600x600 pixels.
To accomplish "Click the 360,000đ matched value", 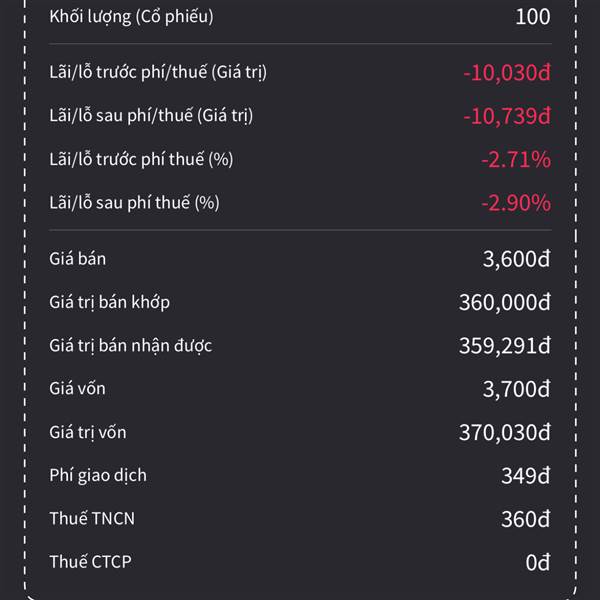I will click(x=505, y=302).
